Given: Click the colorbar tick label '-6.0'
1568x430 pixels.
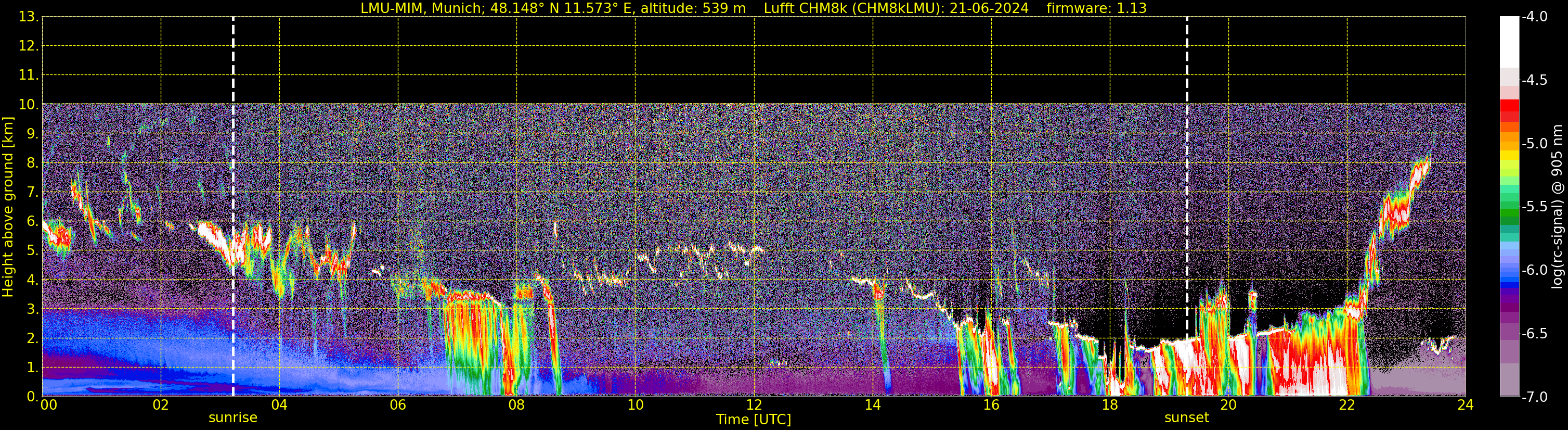Looking at the screenshot, I should point(1535,270).
